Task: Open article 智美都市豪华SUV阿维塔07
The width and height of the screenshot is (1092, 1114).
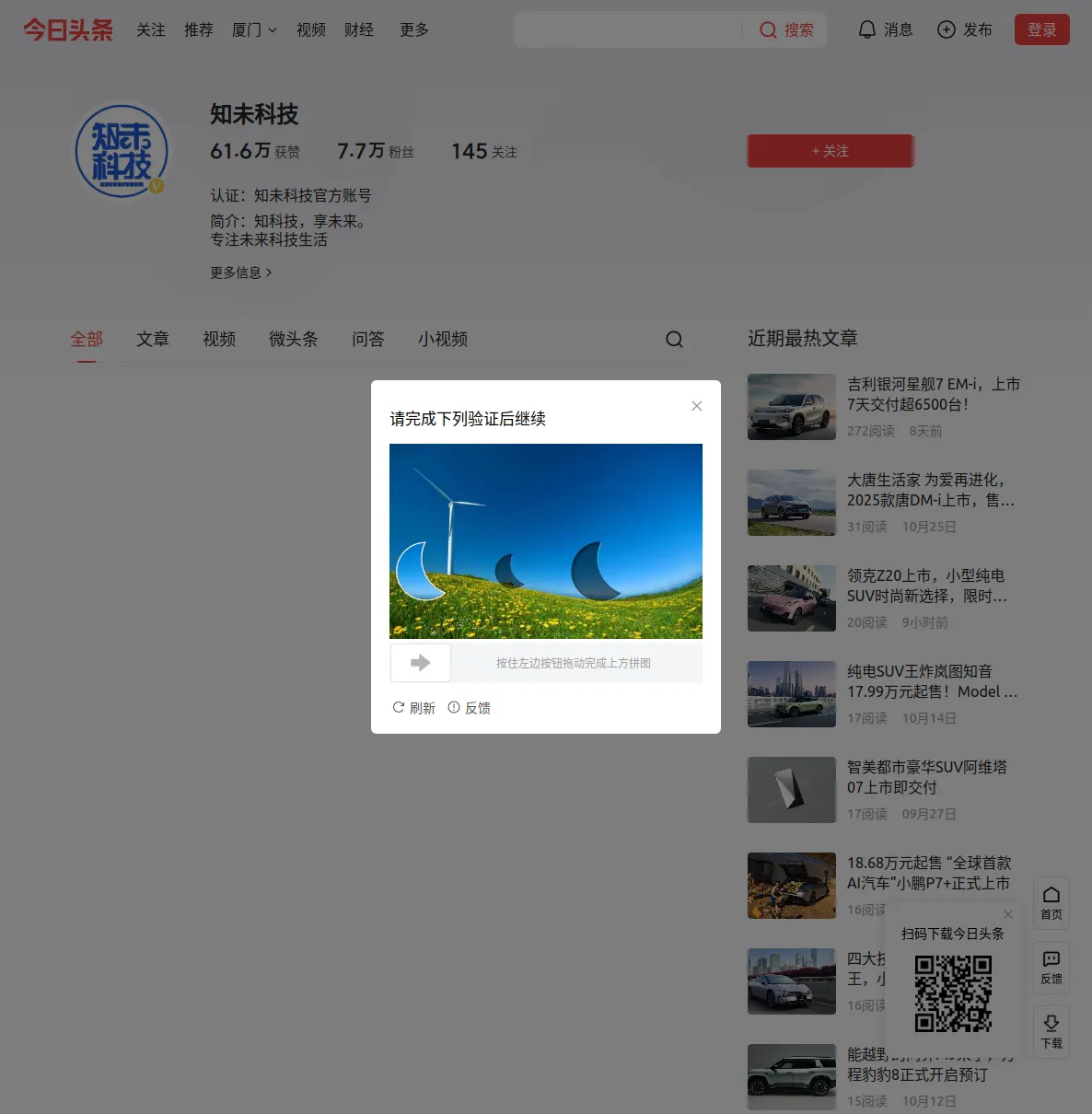Action: click(x=927, y=777)
